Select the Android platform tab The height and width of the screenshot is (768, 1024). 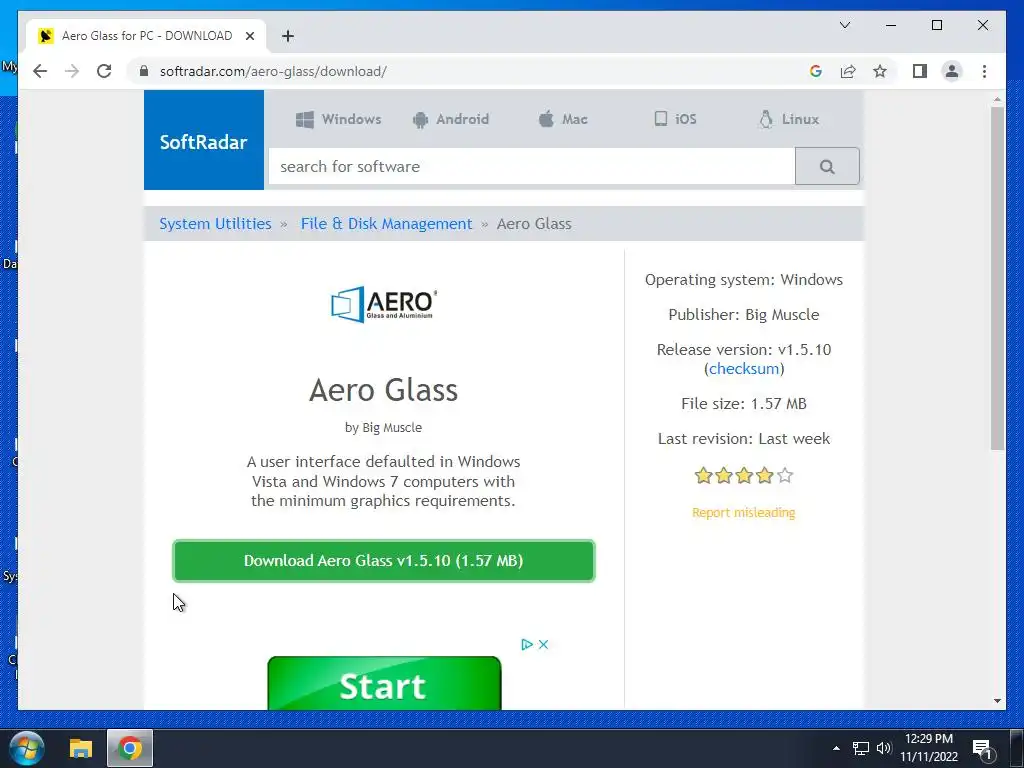pos(451,119)
